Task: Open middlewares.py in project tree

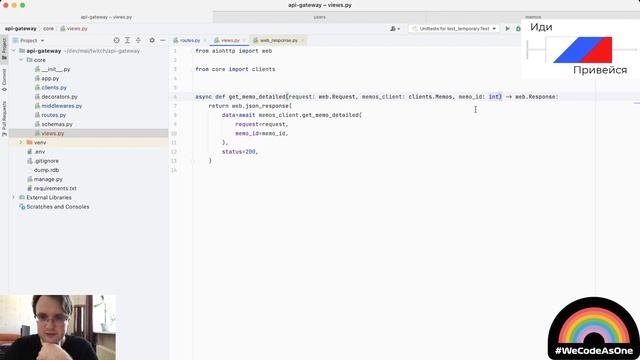Action: point(62,106)
